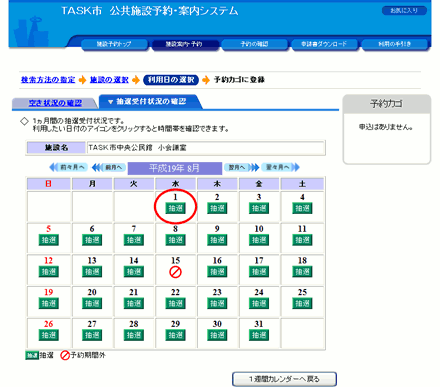Jump back two months via 前々月へ
The width and height of the screenshot is (440, 387).
pos(68,167)
